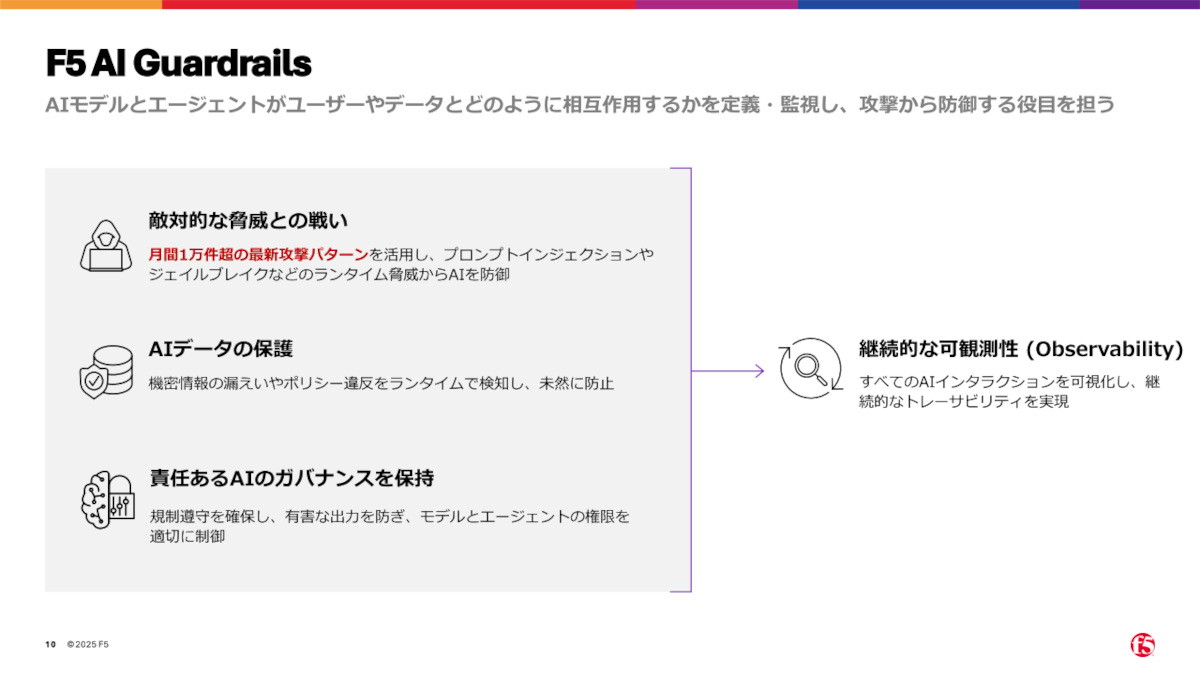The width and height of the screenshot is (1200, 675).
Task: Select the line starting '規制遵守を確保し'
Action: [x=390, y=516]
